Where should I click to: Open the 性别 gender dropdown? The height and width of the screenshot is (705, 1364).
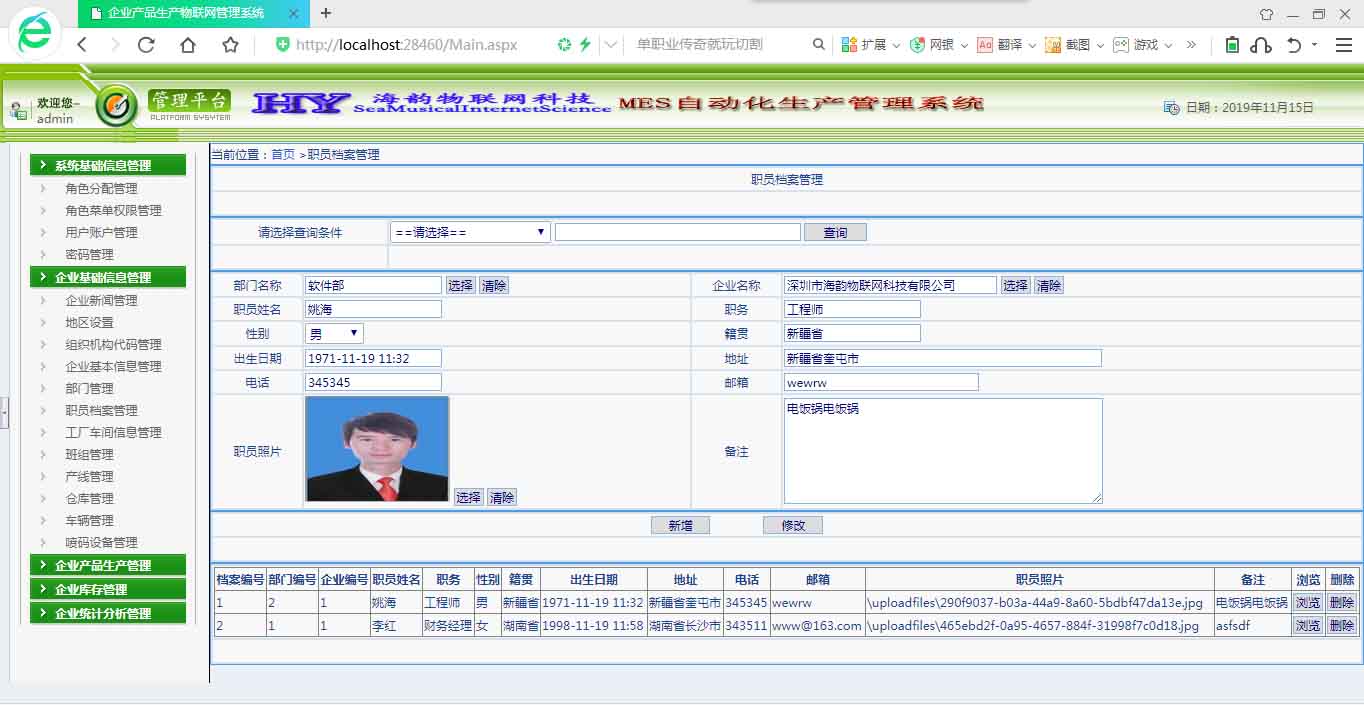(x=334, y=334)
